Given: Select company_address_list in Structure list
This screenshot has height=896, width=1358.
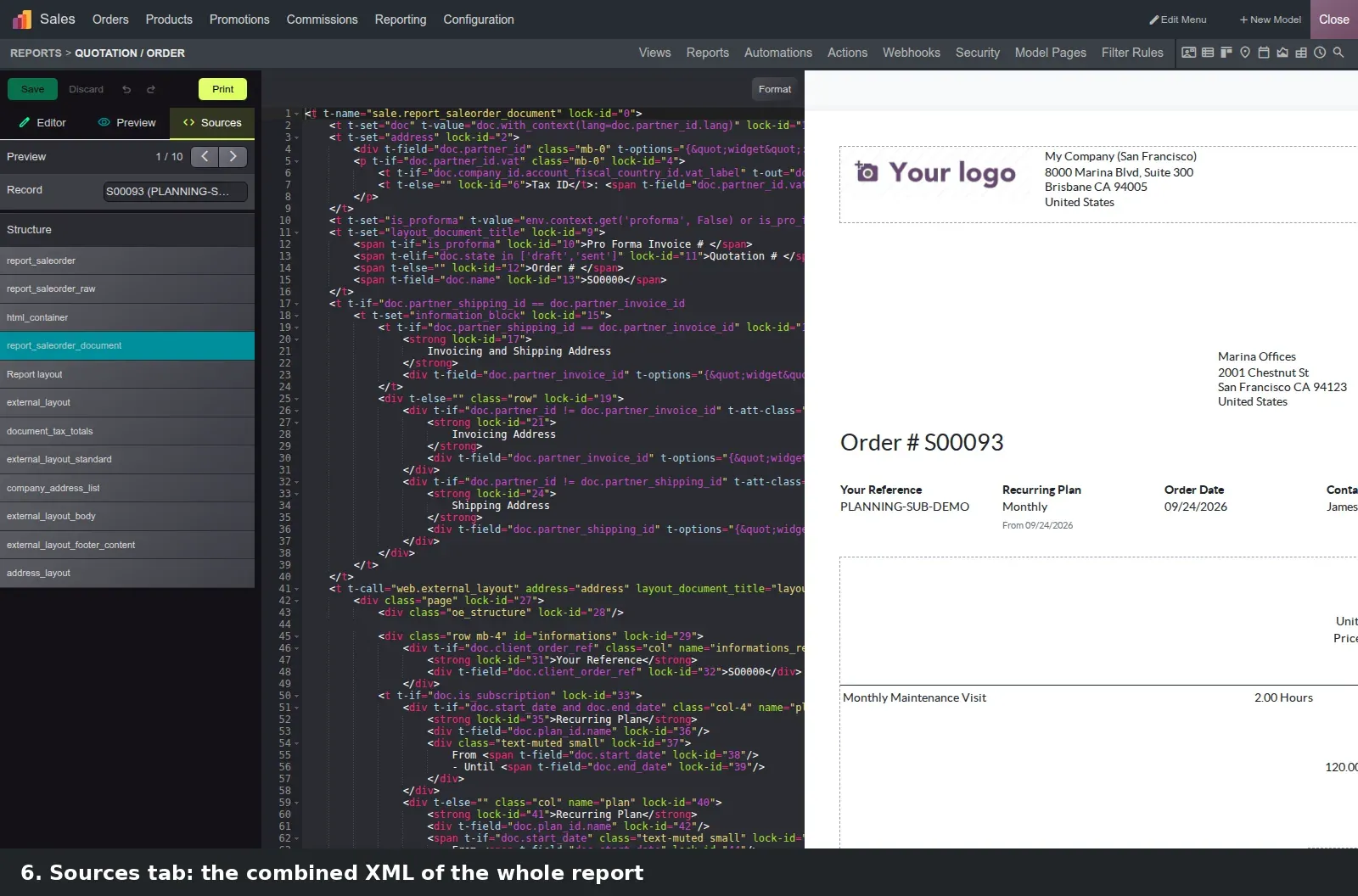Looking at the screenshot, I should 127,488.
